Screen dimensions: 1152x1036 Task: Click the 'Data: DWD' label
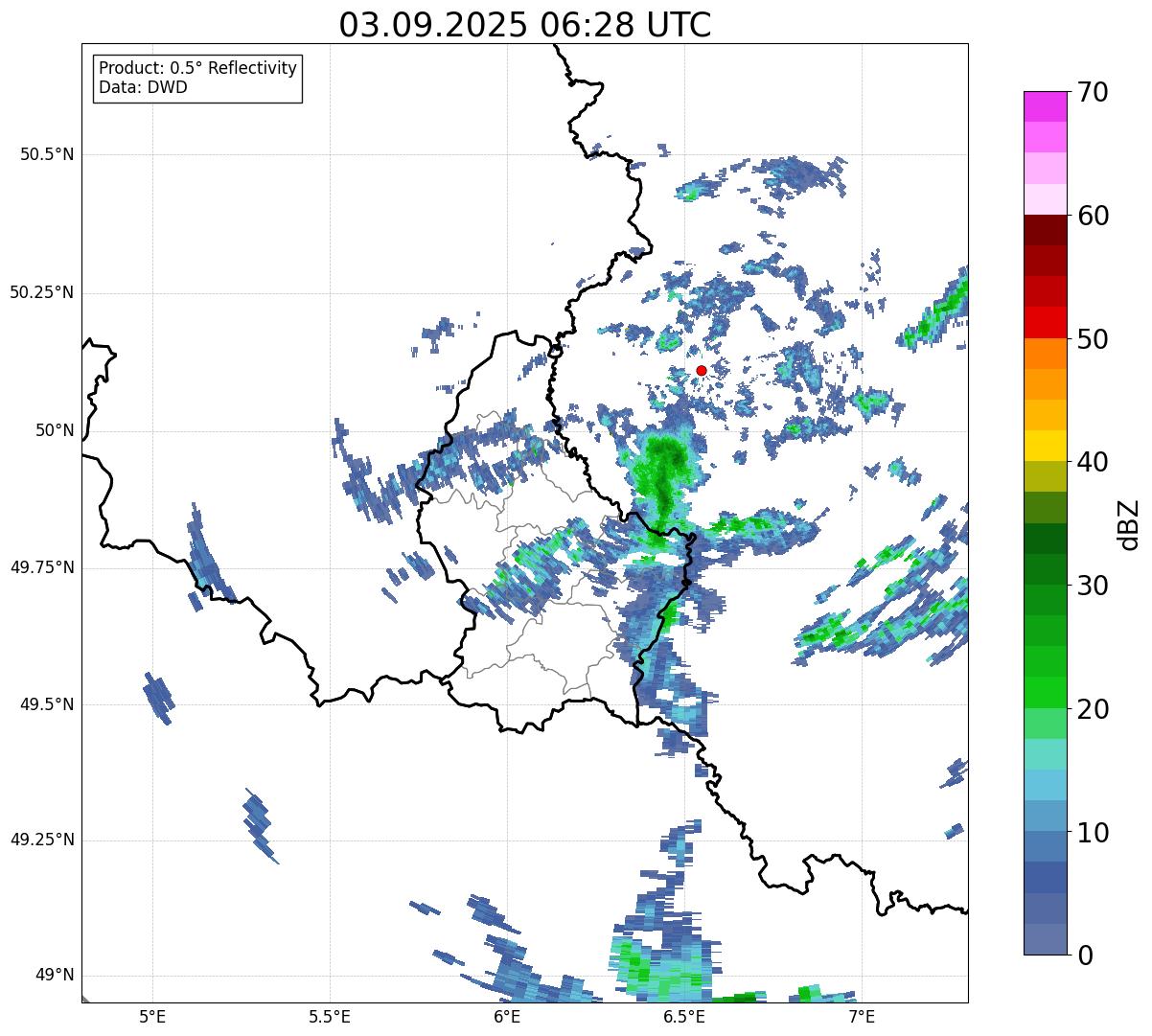coord(144,87)
